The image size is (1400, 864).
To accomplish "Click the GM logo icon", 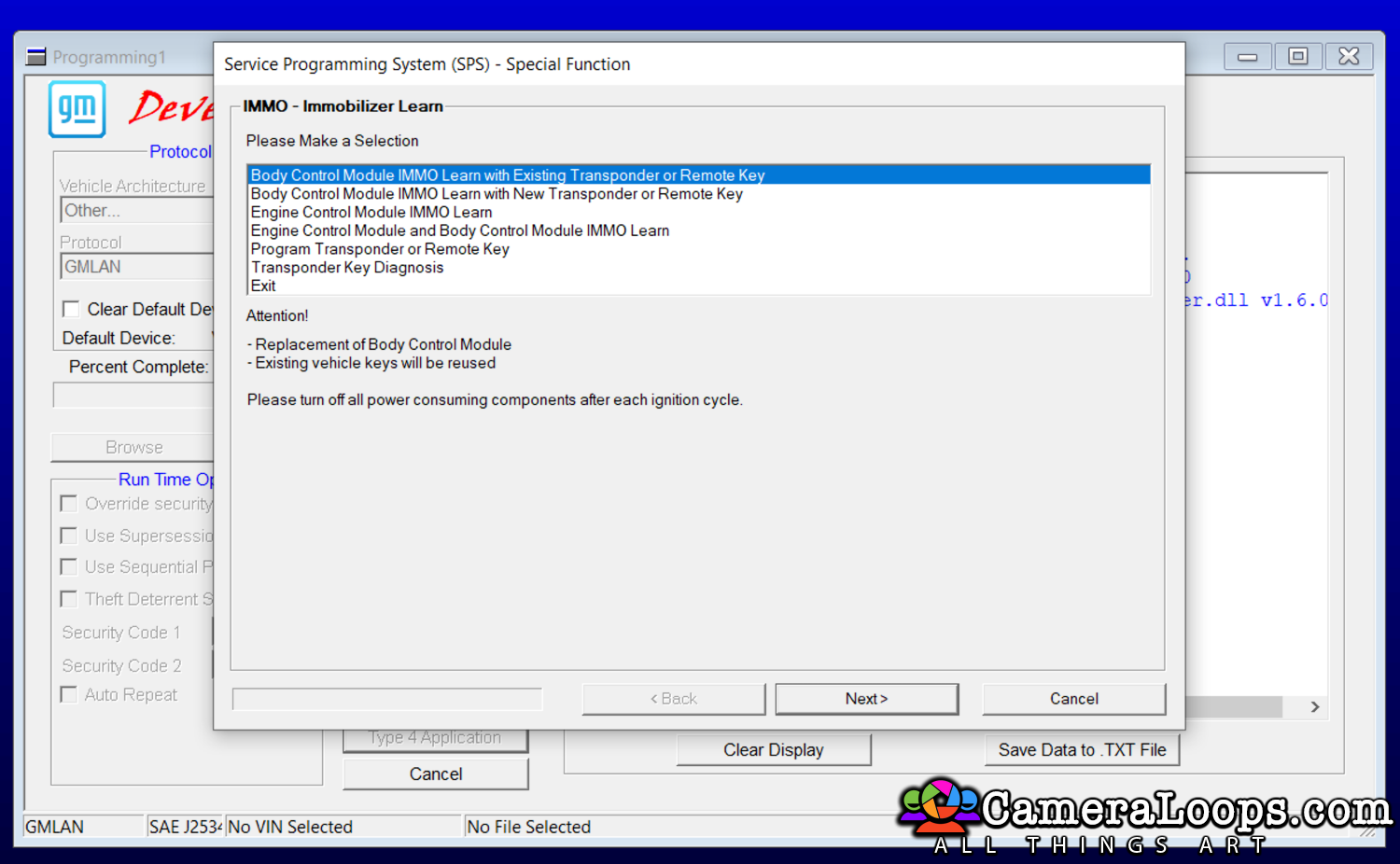I will coord(77,109).
